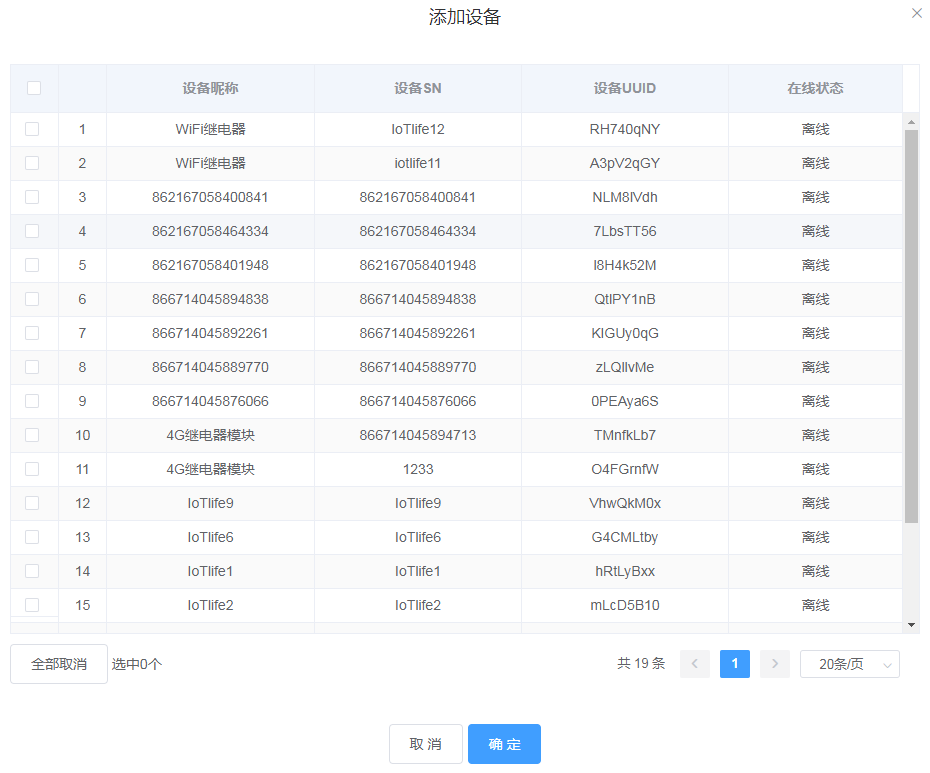Check row 13 IoTlife6 checkbox
The width and height of the screenshot is (930, 773).
point(32,537)
